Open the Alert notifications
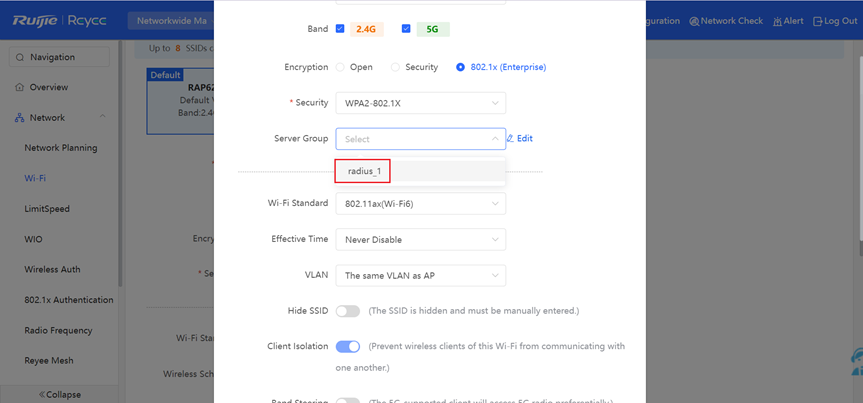 [786, 21]
